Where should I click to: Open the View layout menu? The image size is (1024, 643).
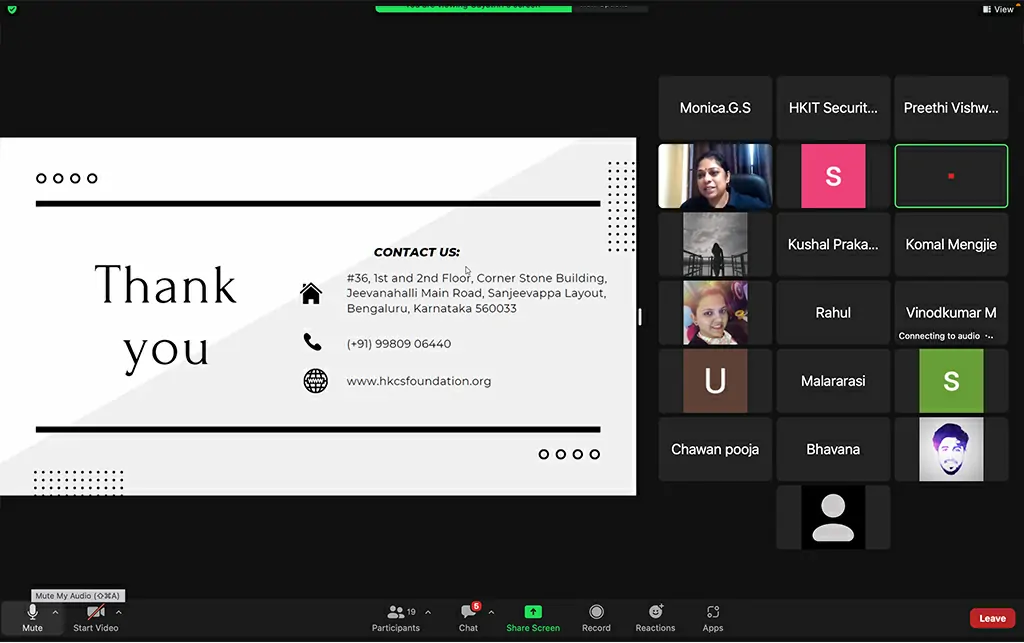[998, 9]
